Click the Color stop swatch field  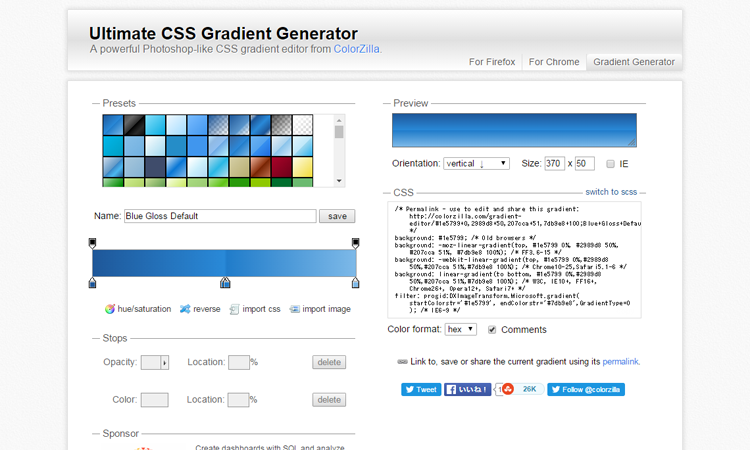154,400
